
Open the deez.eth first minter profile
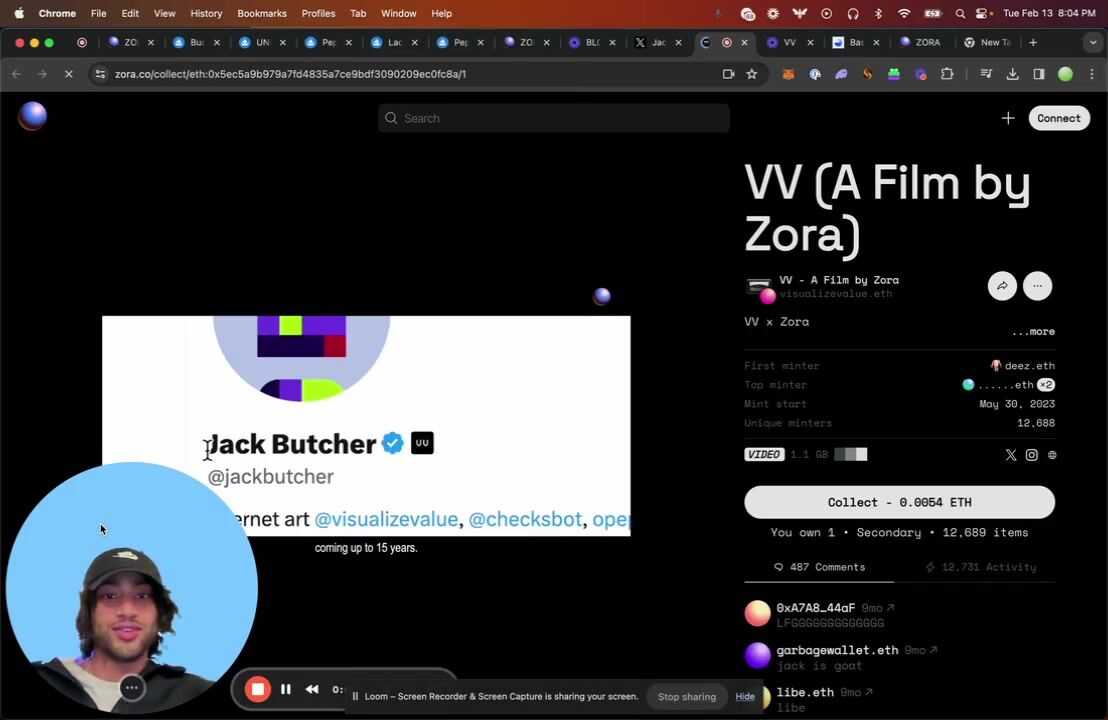coord(1022,365)
